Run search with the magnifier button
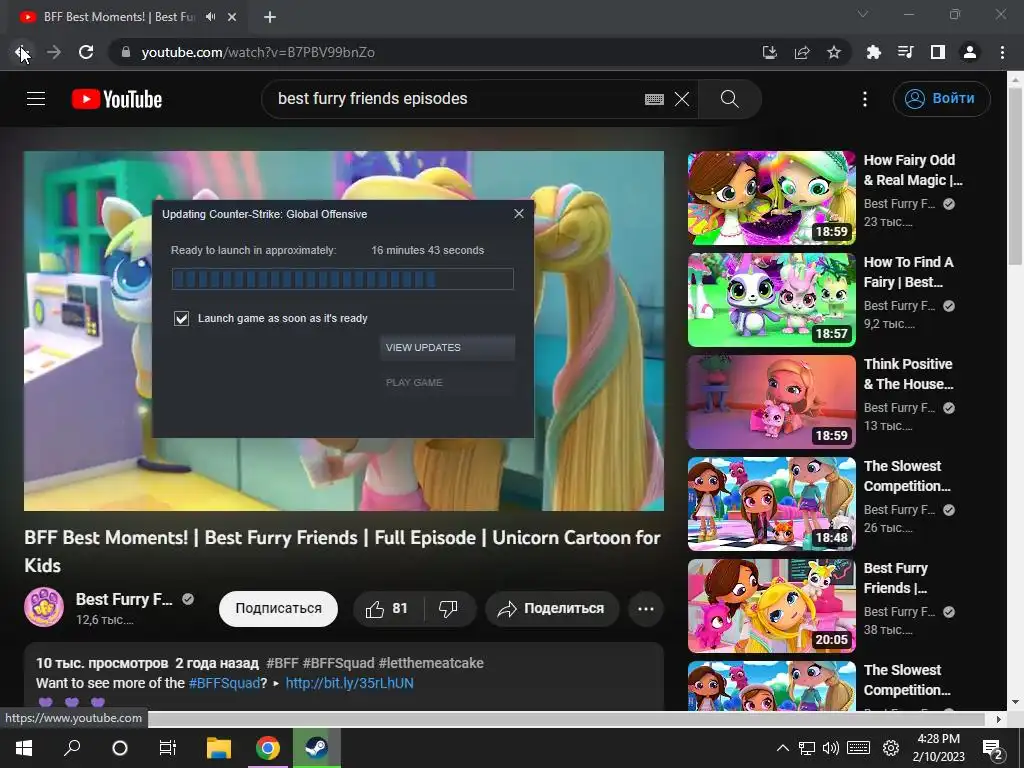This screenshot has width=1024, height=768. point(729,99)
